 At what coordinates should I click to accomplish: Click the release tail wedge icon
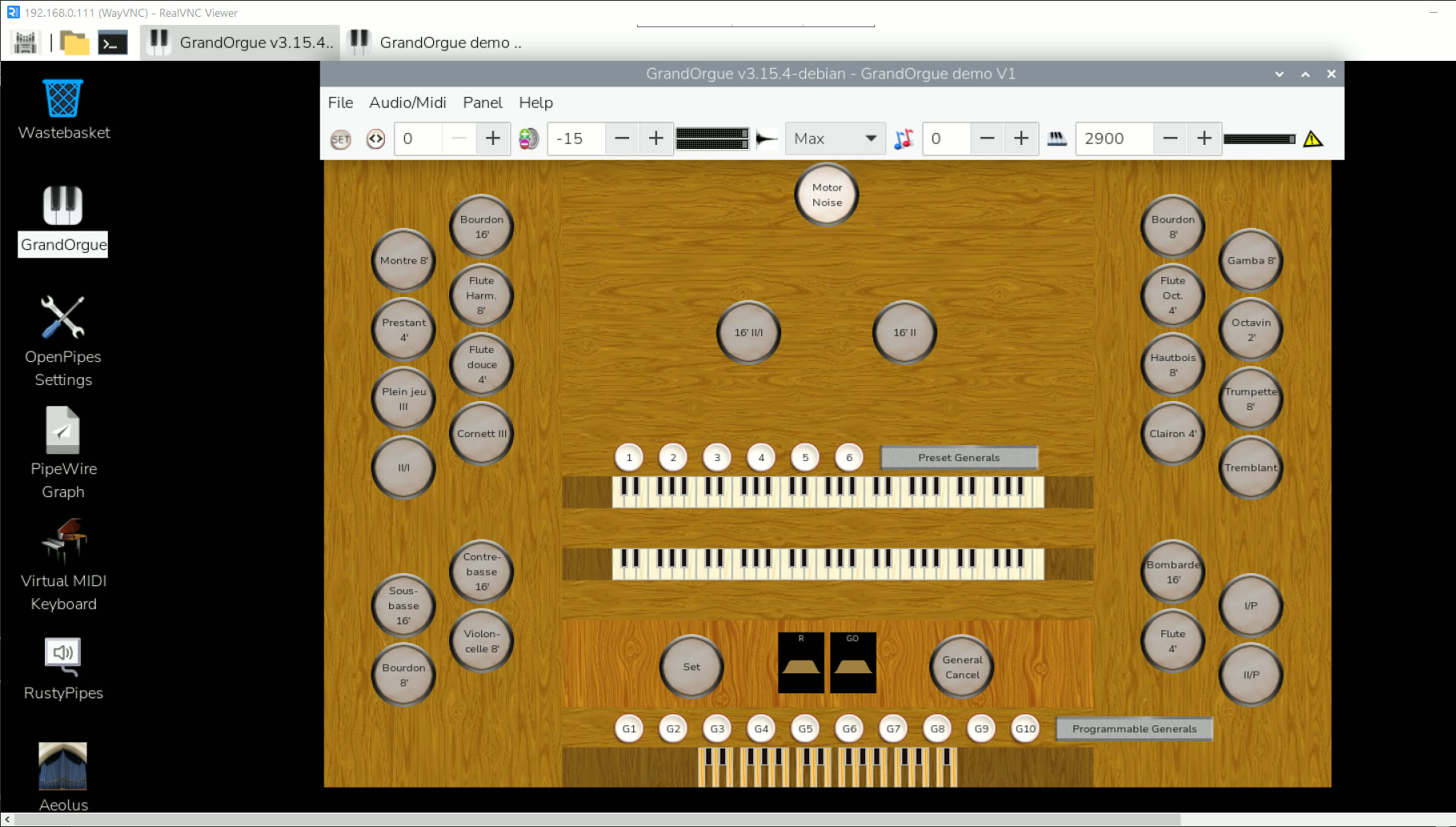[x=766, y=139]
